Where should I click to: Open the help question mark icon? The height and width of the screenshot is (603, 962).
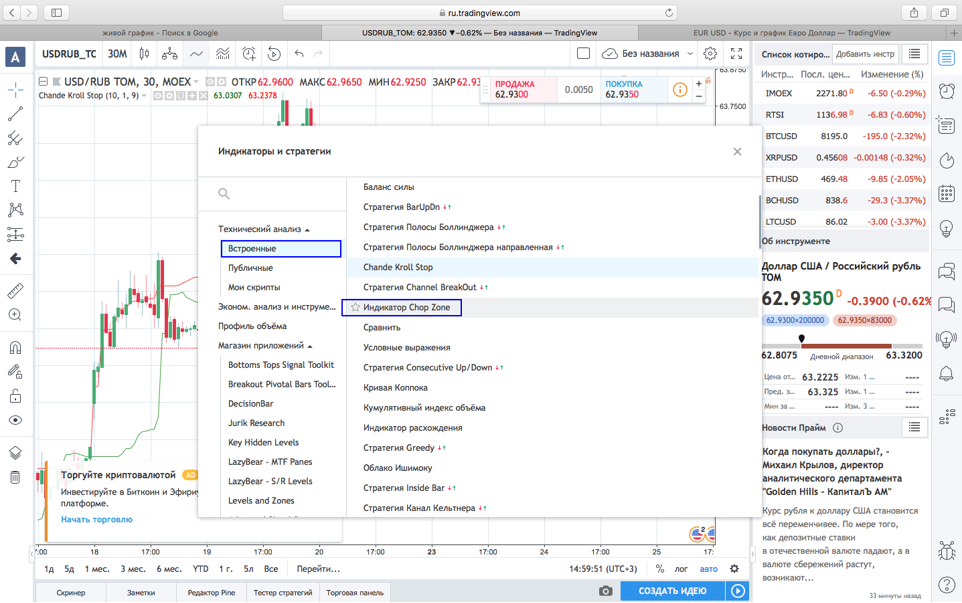947,585
